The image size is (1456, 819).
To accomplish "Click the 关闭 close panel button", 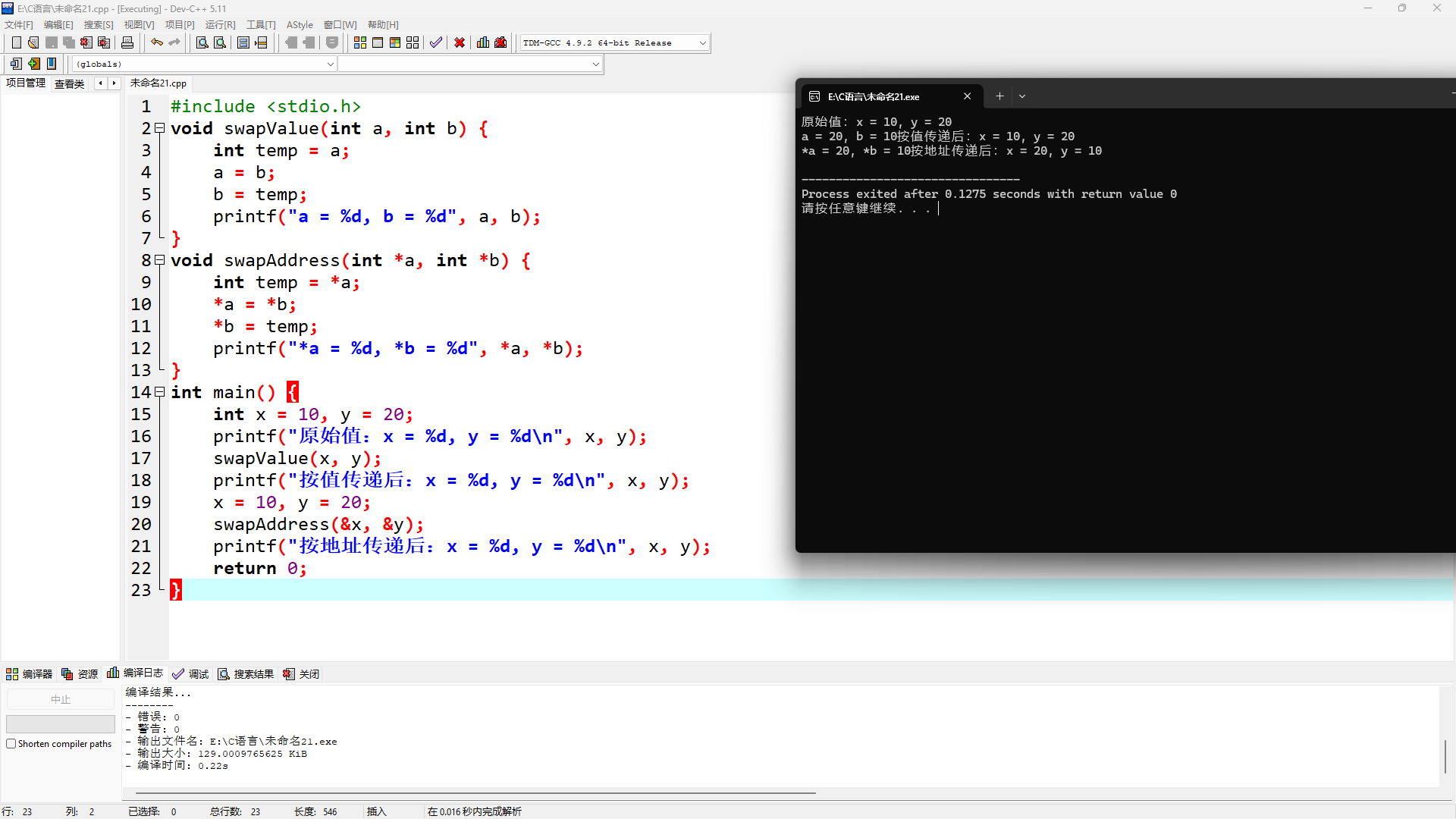I will coord(302,674).
